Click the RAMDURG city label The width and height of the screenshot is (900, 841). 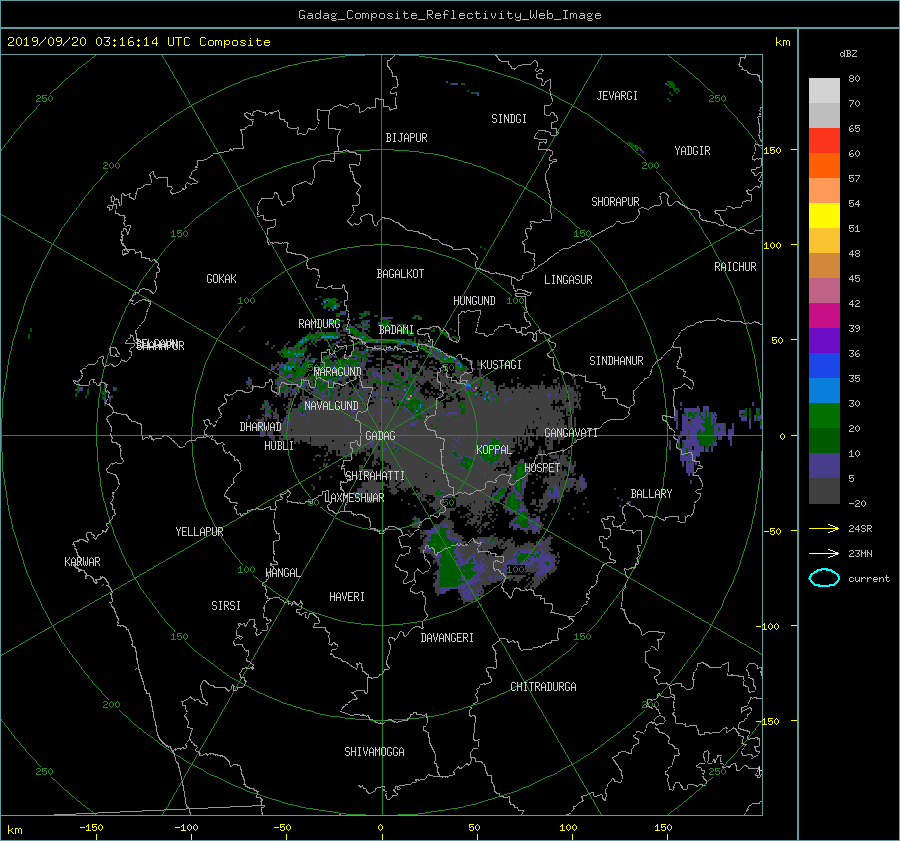(319, 324)
